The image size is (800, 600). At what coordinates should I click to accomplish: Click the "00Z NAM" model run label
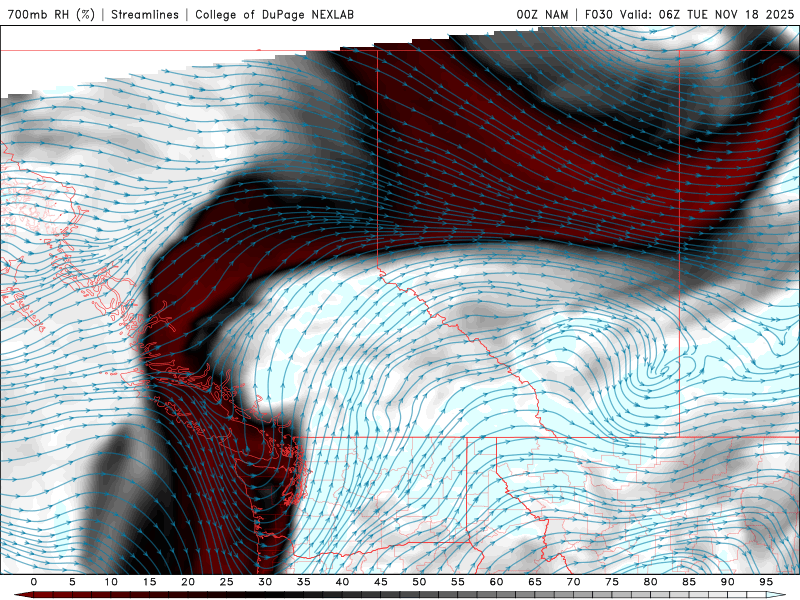pyautogui.click(x=542, y=14)
